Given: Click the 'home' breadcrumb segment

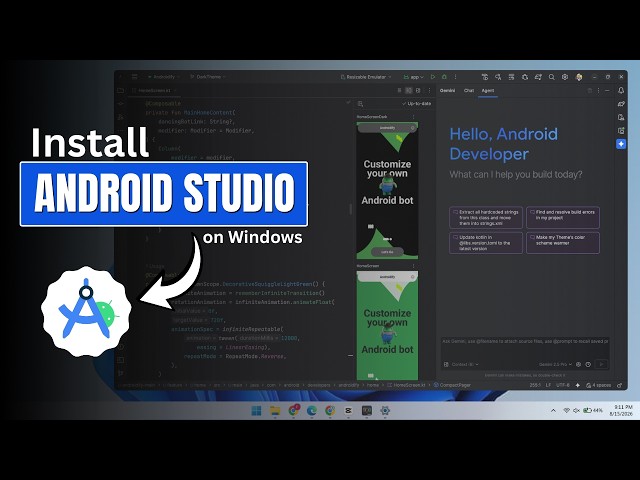Looking at the screenshot, I should tap(373, 385).
